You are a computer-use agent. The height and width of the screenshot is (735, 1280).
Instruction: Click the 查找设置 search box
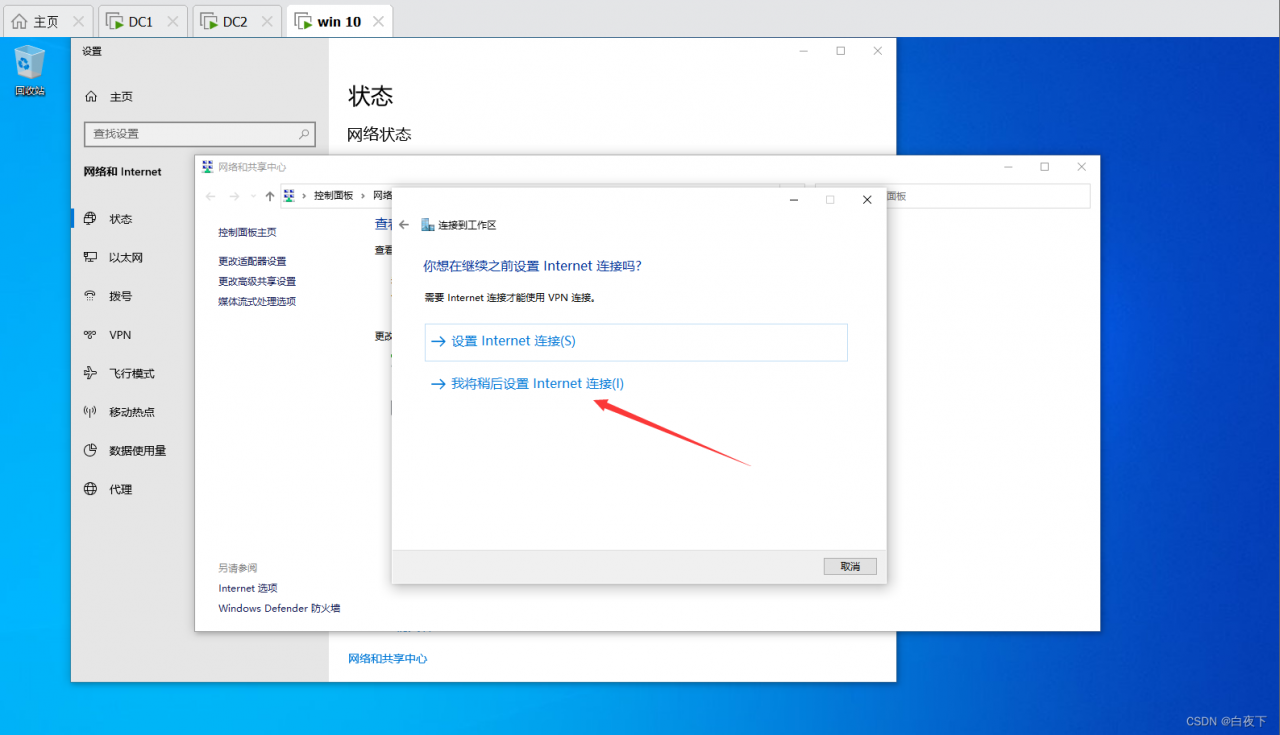(200, 134)
